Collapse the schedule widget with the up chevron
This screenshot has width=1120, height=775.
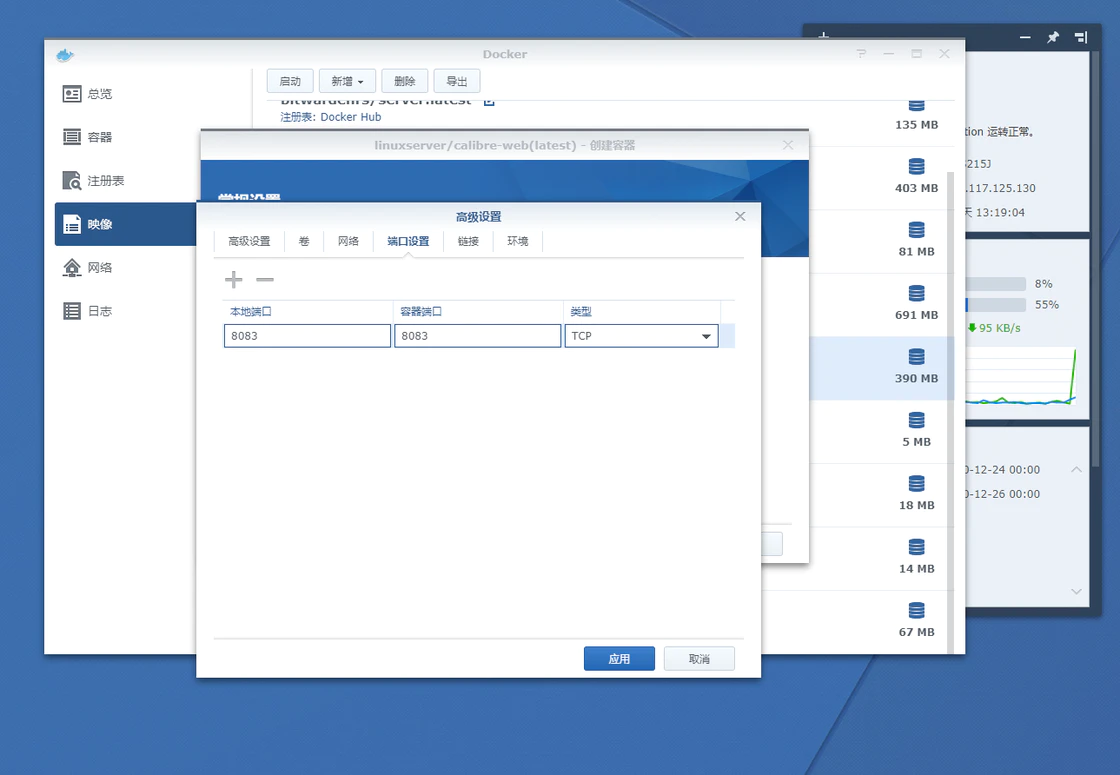(1076, 469)
